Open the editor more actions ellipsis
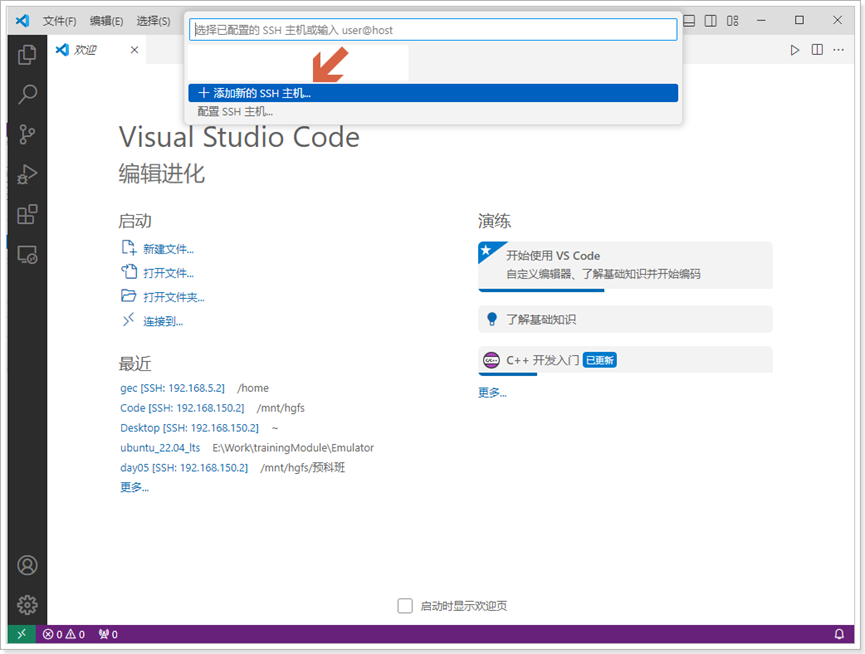865x654 pixels. pyautogui.click(x=839, y=50)
